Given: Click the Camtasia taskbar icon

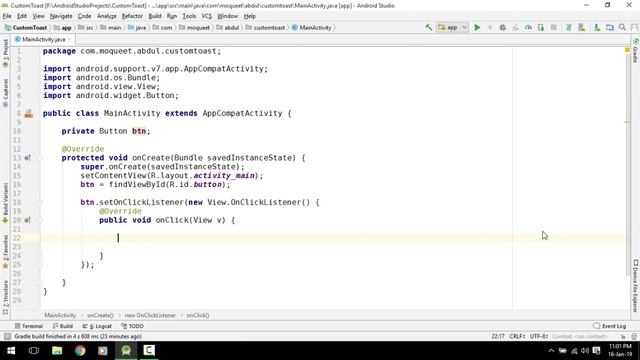Looking at the screenshot, I should click(x=149, y=350).
